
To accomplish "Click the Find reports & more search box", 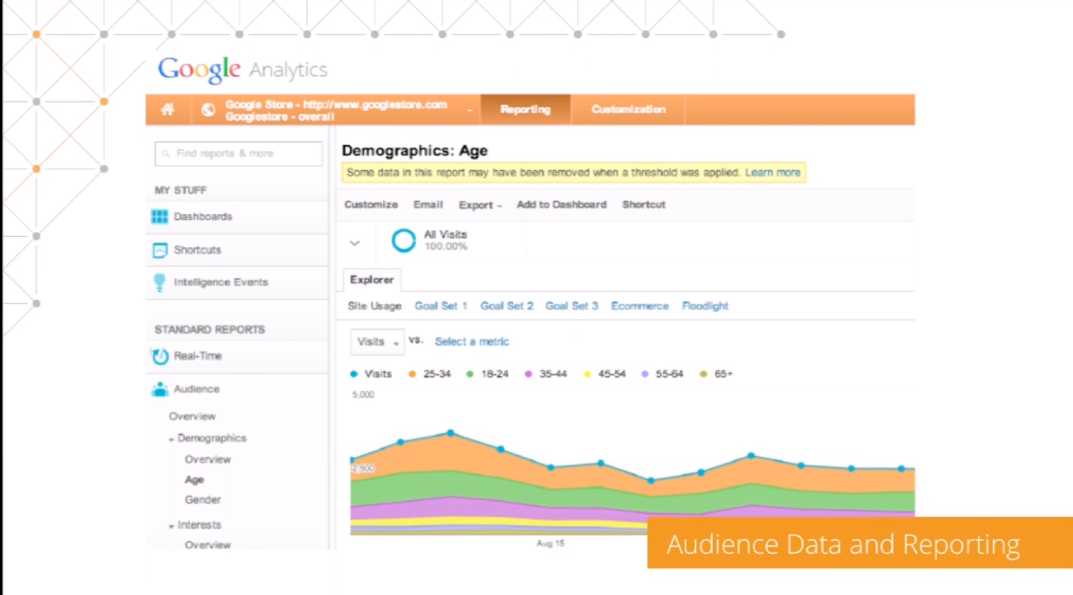I will (238, 154).
